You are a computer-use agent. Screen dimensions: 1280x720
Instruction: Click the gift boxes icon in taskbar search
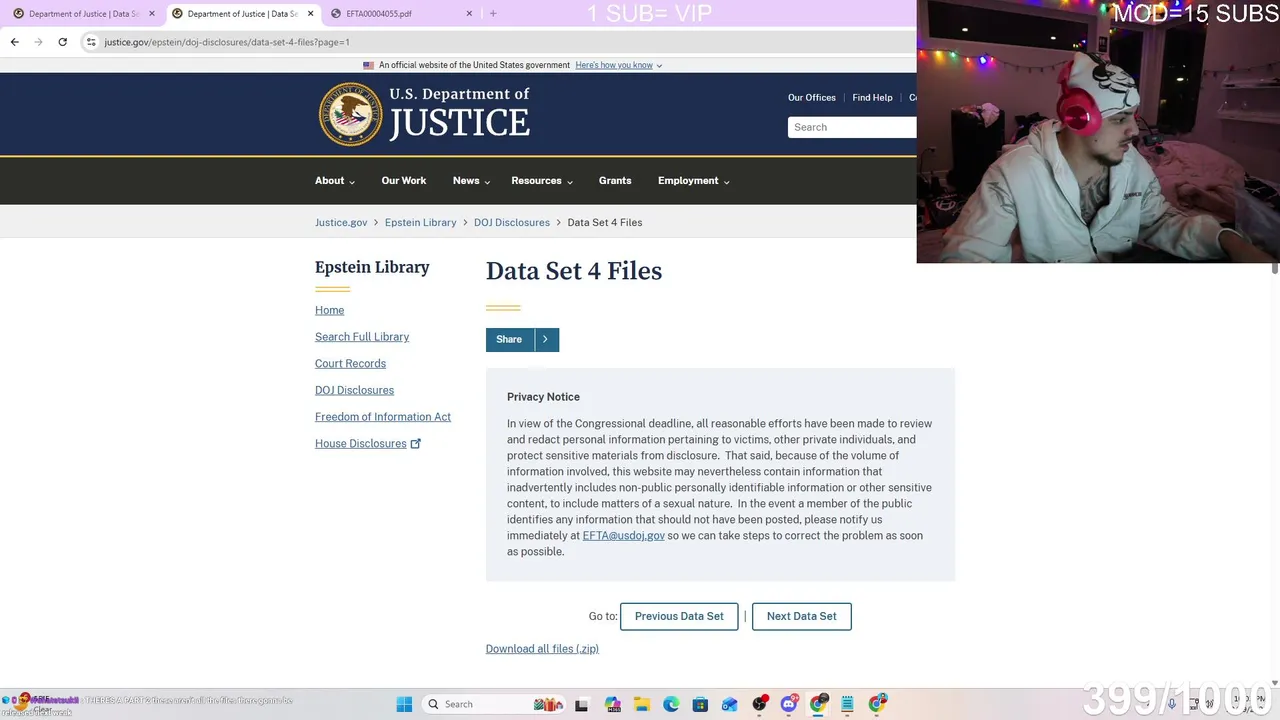(548, 704)
